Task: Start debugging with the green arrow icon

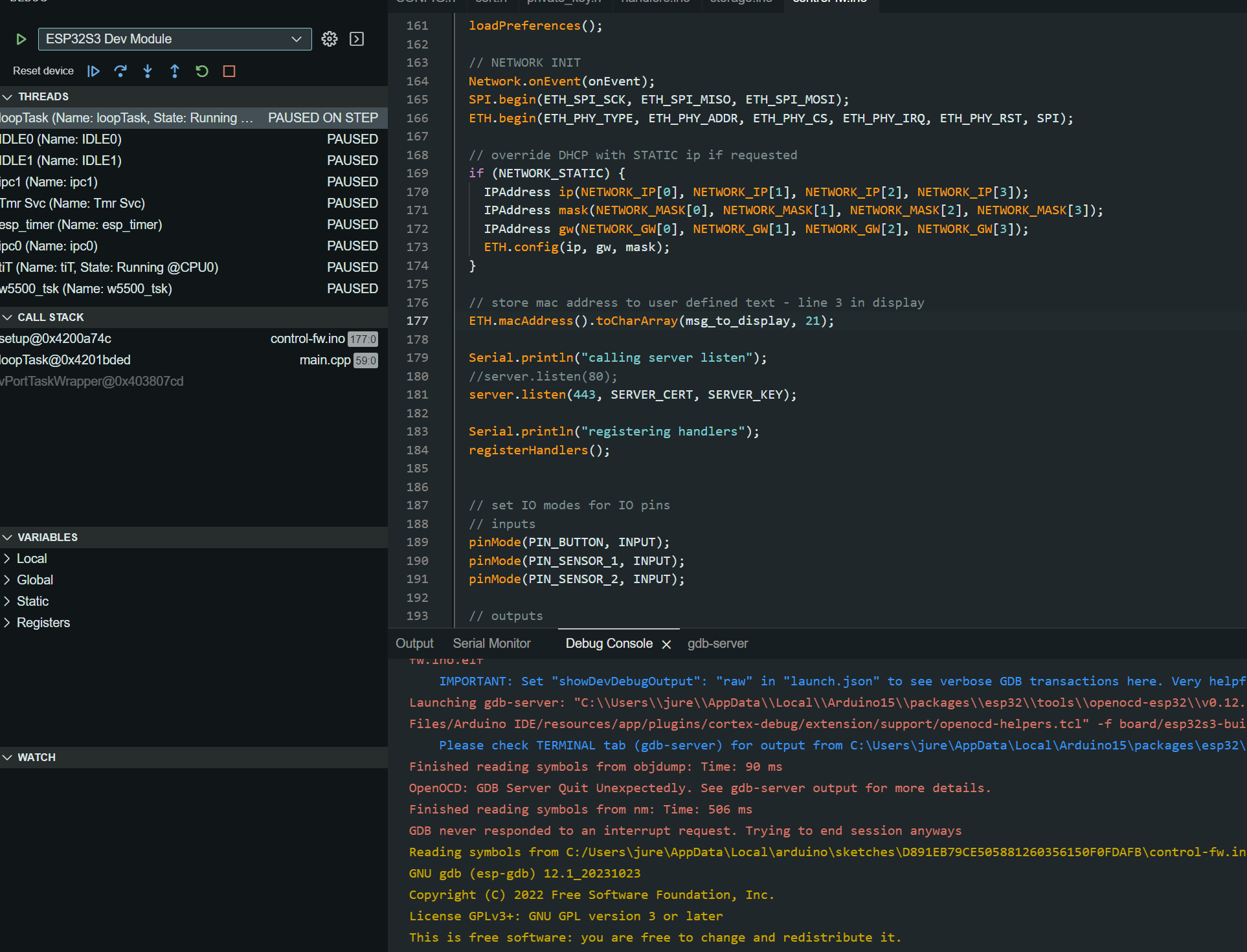Action: 20,39
